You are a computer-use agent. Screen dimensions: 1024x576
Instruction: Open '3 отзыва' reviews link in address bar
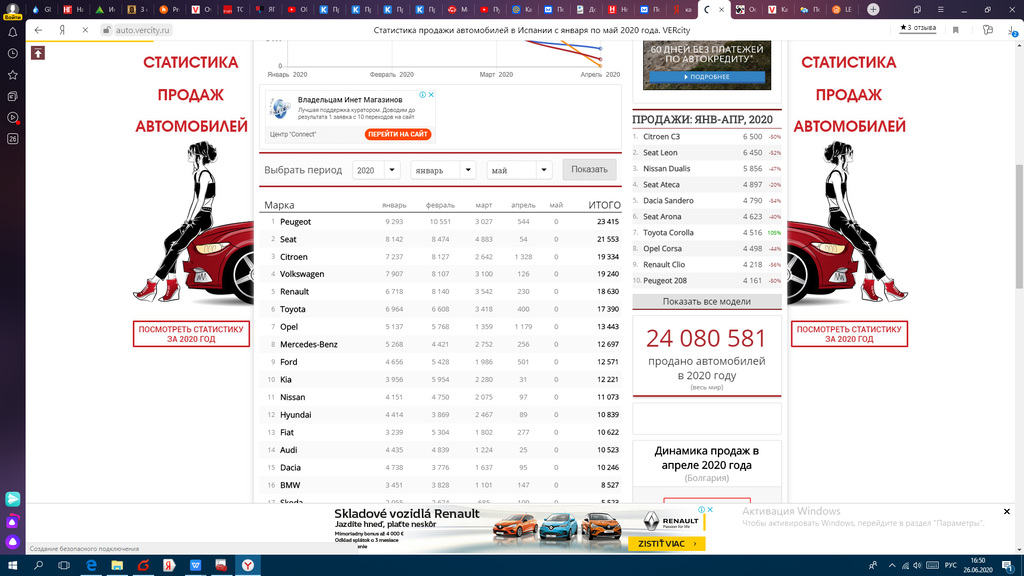tap(918, 28)
